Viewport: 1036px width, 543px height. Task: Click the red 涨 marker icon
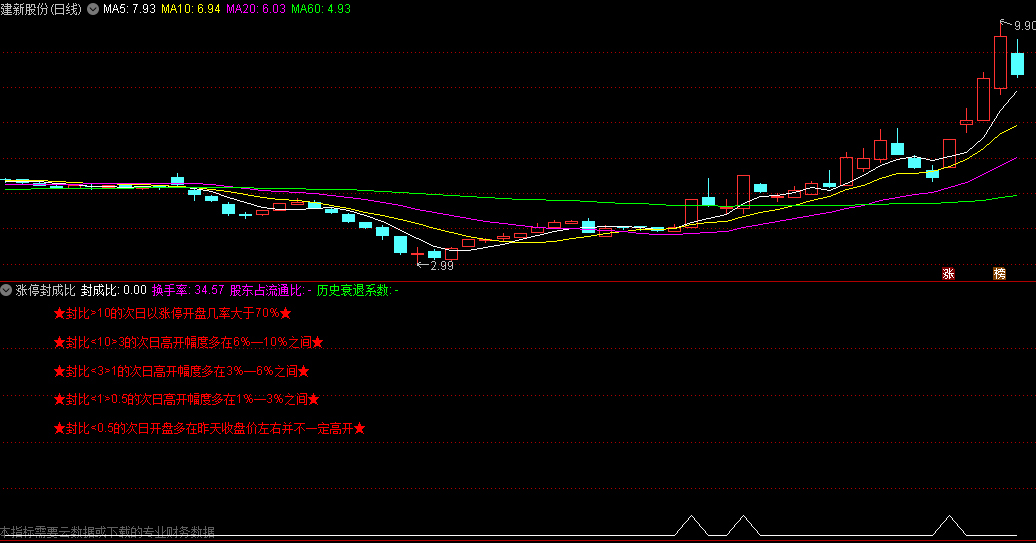(948, 273)
